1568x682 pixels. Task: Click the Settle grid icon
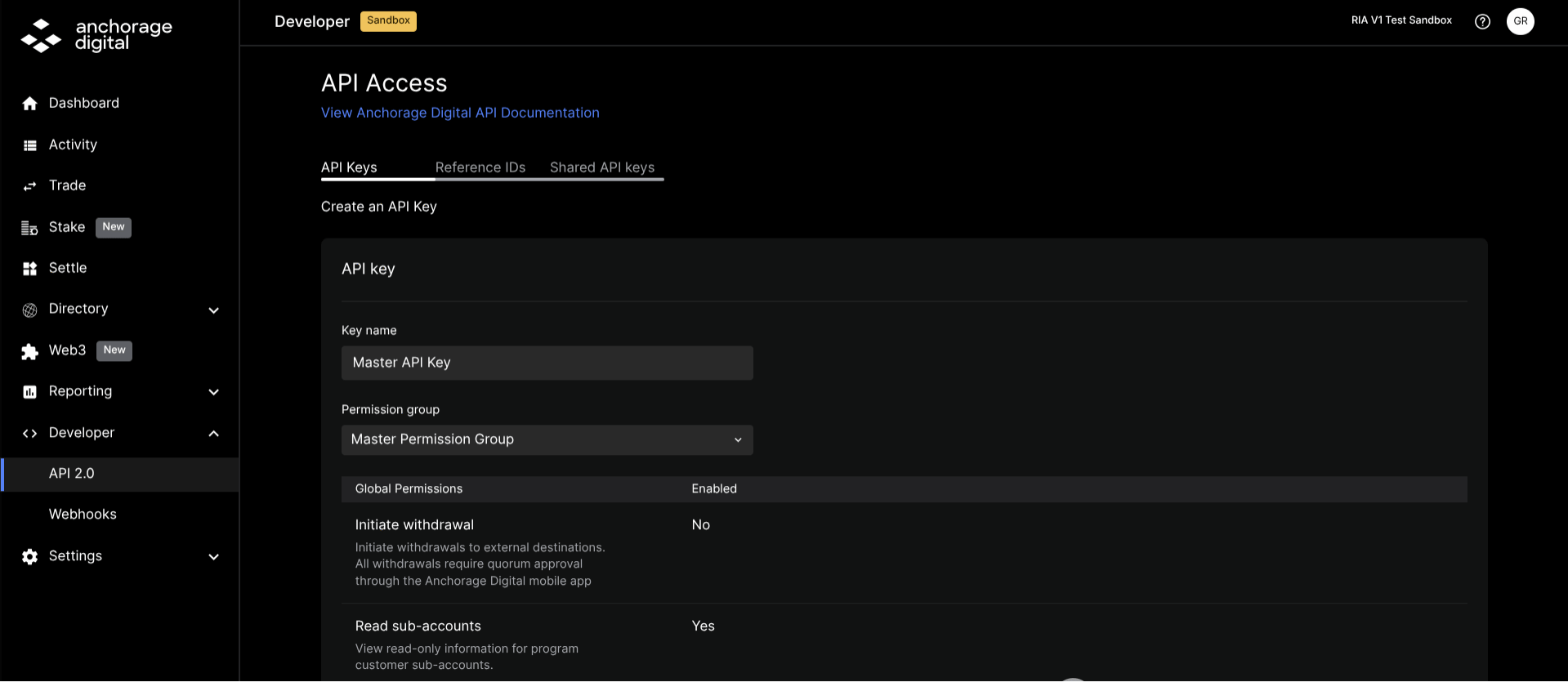[30, 269]
